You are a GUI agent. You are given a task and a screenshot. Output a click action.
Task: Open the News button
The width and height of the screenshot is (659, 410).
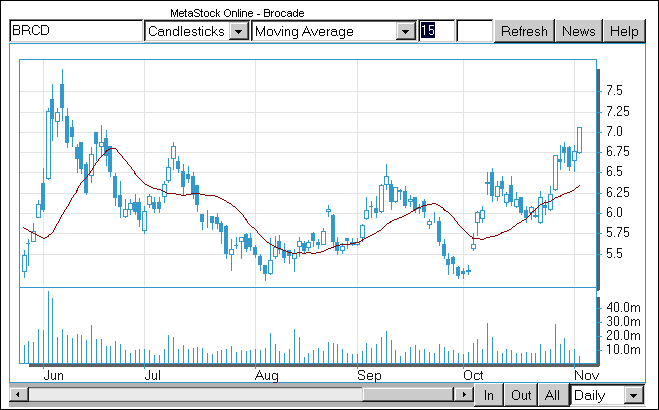(579, 32)
